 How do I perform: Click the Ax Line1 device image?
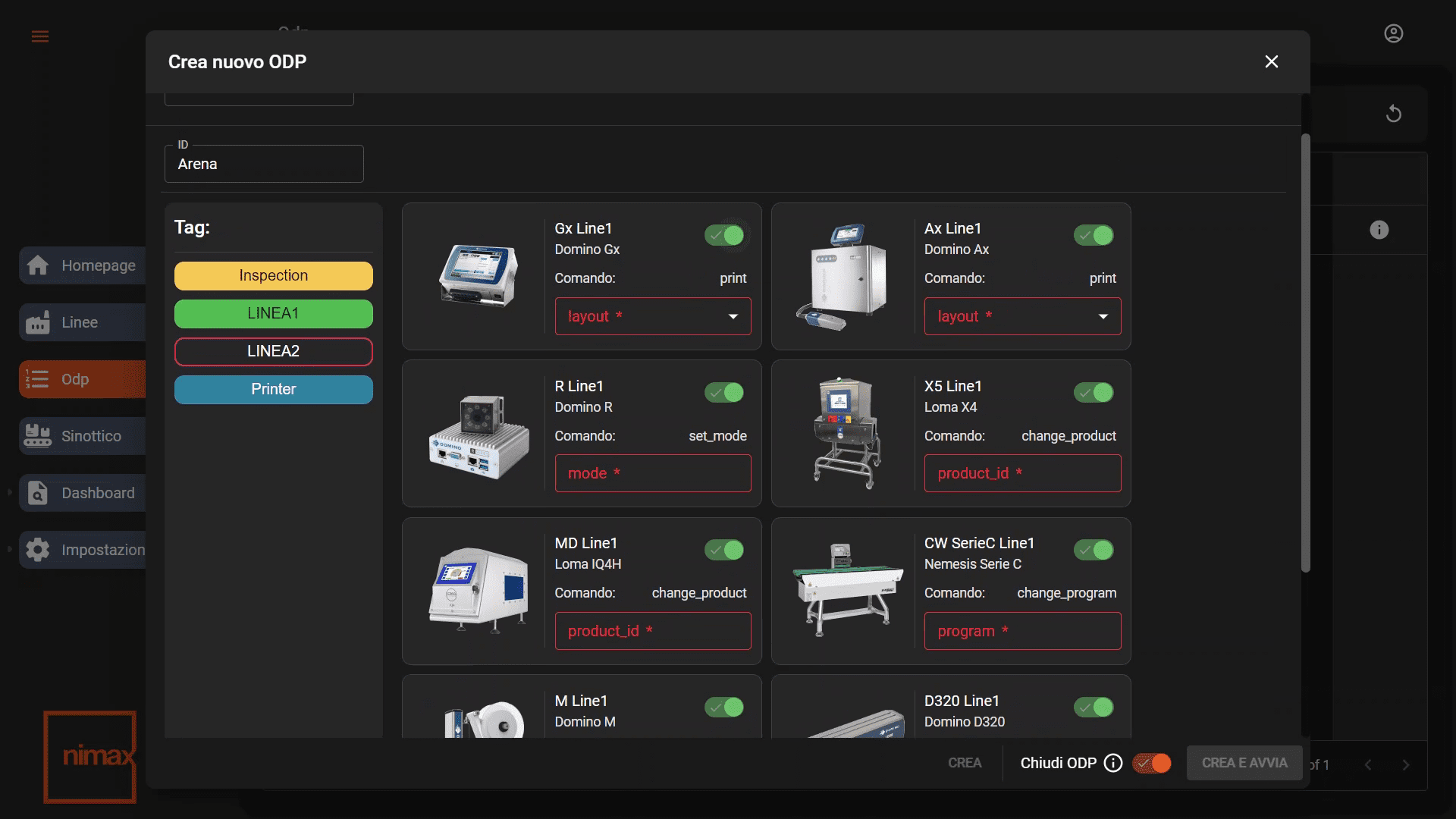click(x=843, y=276)
